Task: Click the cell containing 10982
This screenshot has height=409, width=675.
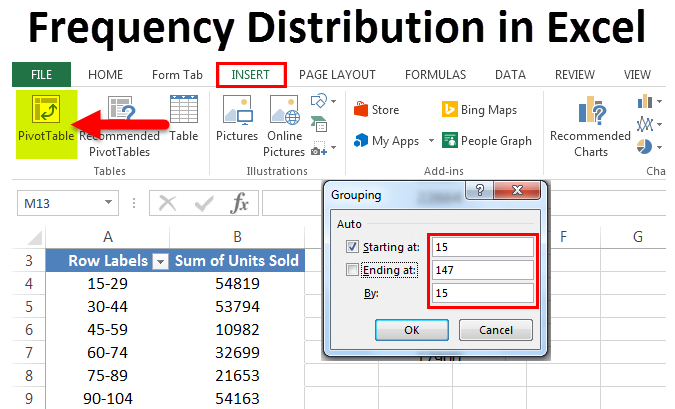Action: [x=237, y=330]
